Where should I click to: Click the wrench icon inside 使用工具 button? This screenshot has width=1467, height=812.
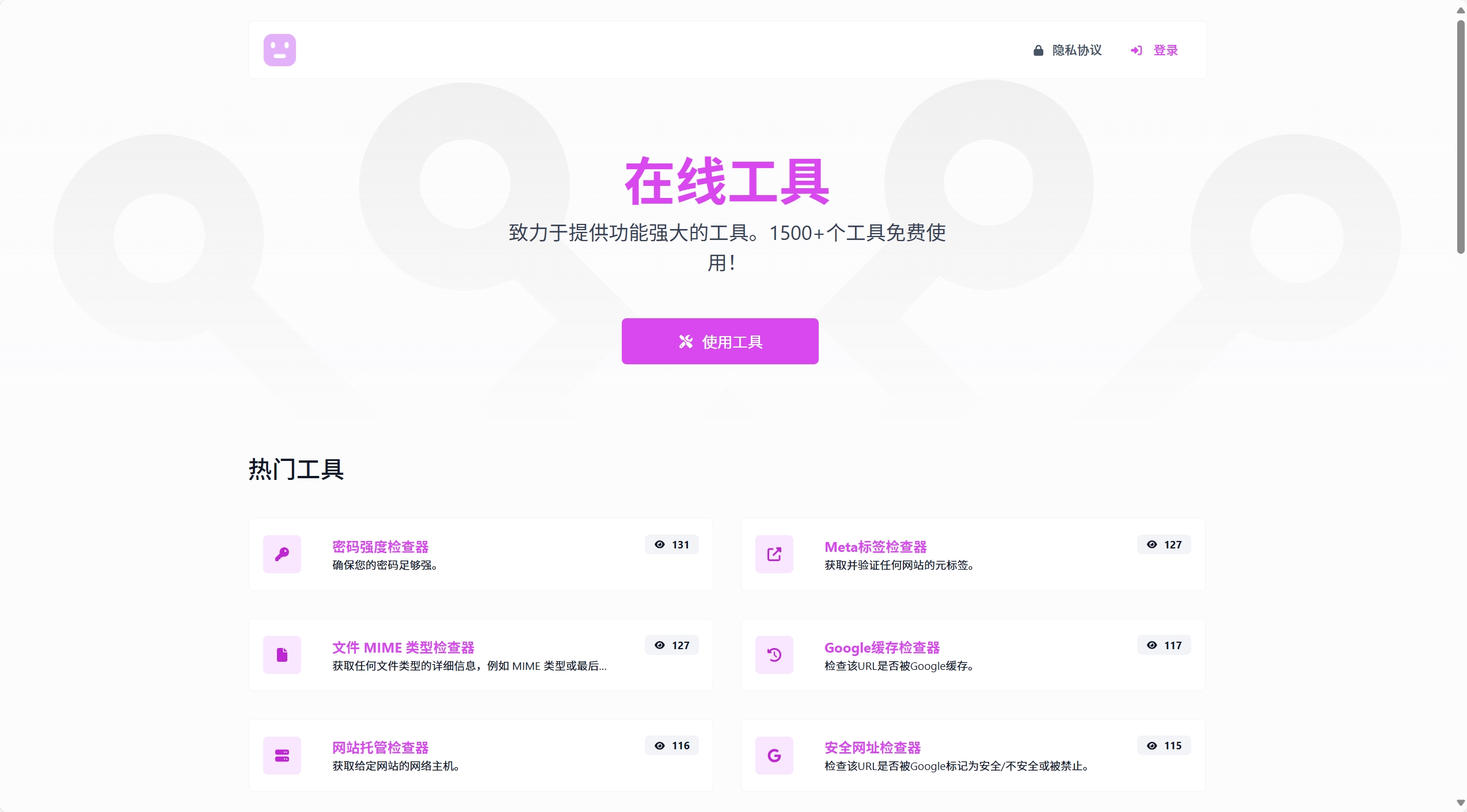[685, 341]
